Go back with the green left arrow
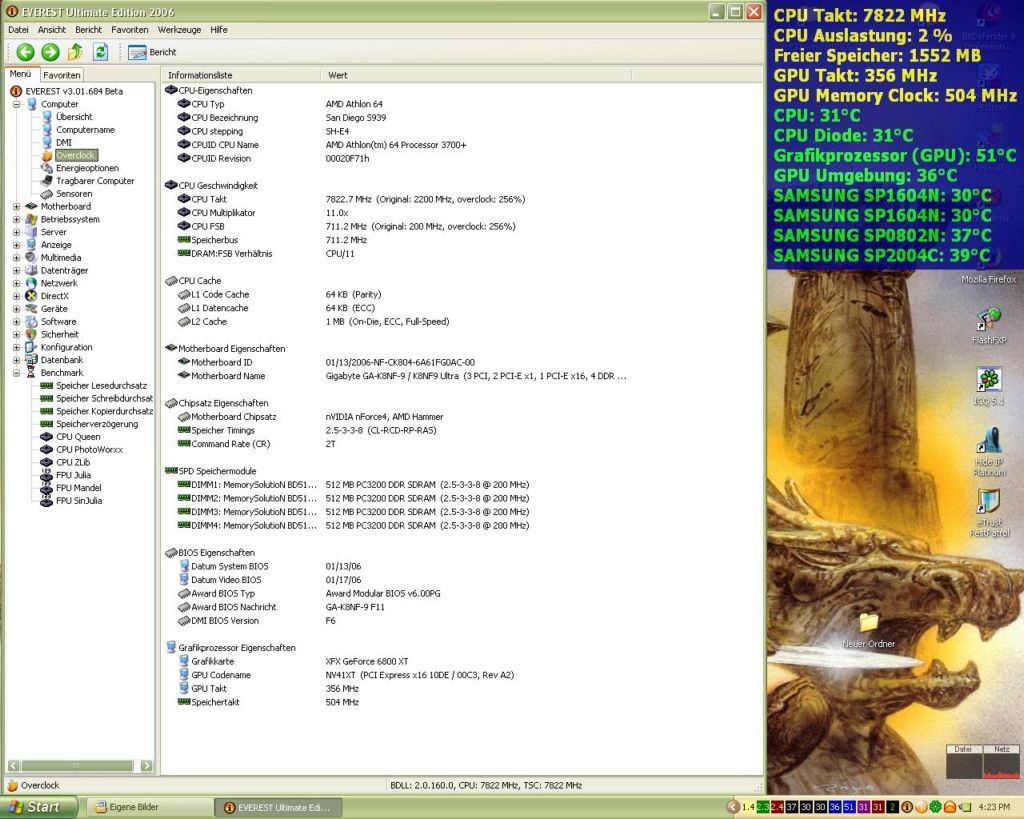 click(25, 52)
